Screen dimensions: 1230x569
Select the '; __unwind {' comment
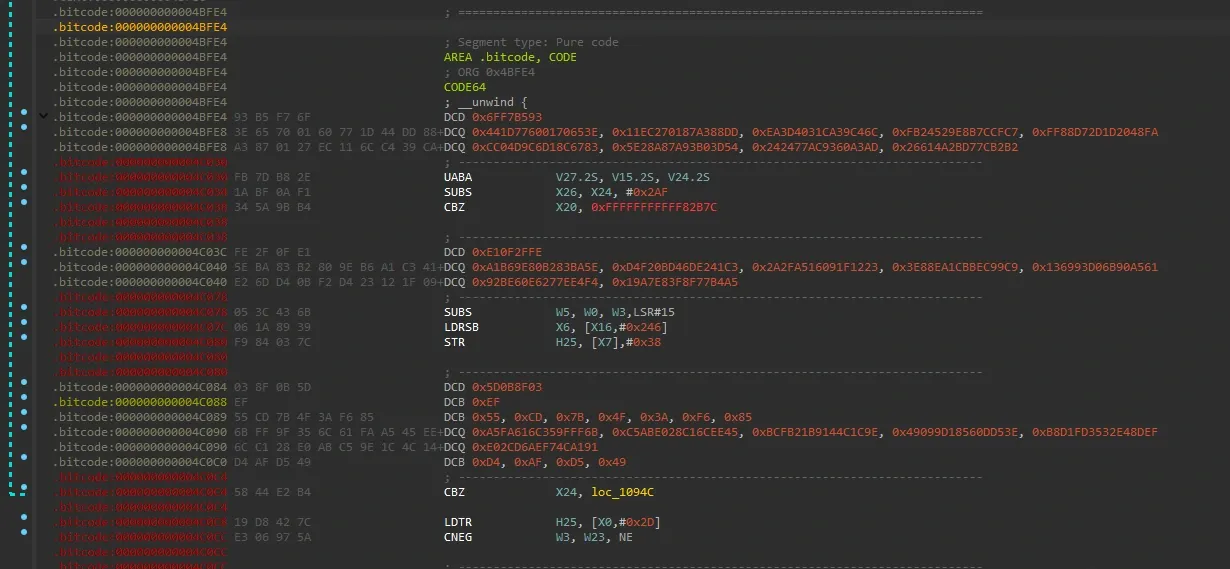485,102
